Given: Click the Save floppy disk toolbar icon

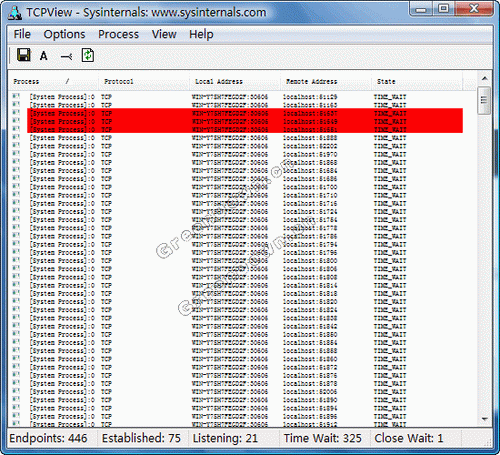Looking at the screenshot, I should (x=24, y=55).
